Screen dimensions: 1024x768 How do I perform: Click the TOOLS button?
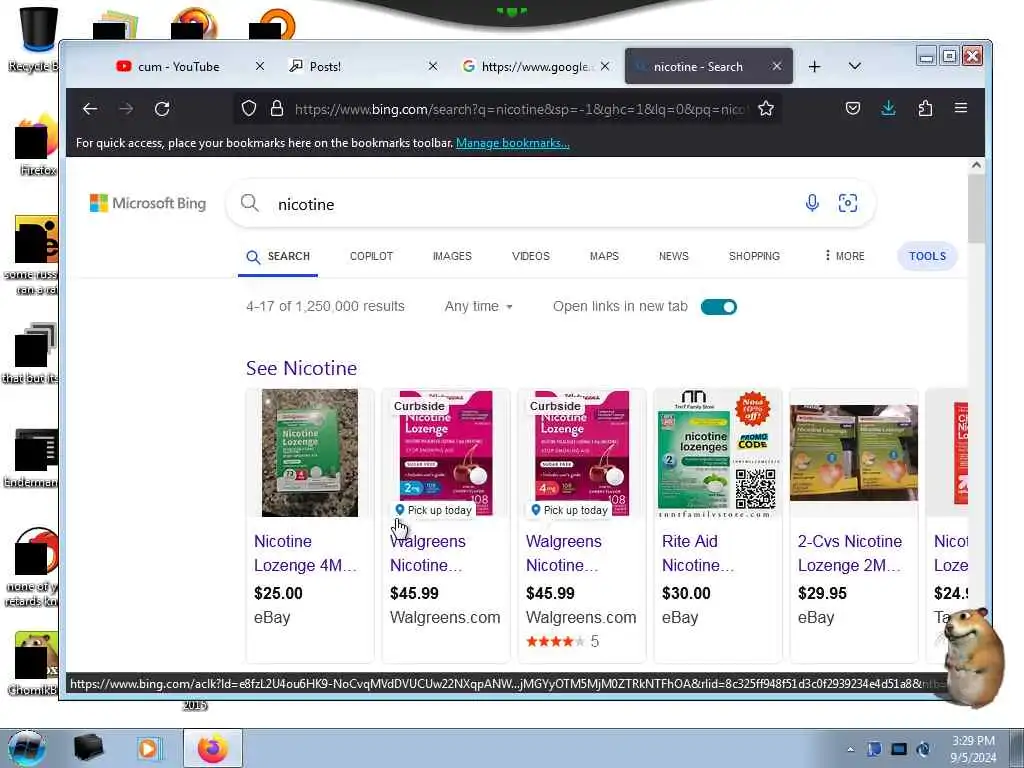coord(927,256)
